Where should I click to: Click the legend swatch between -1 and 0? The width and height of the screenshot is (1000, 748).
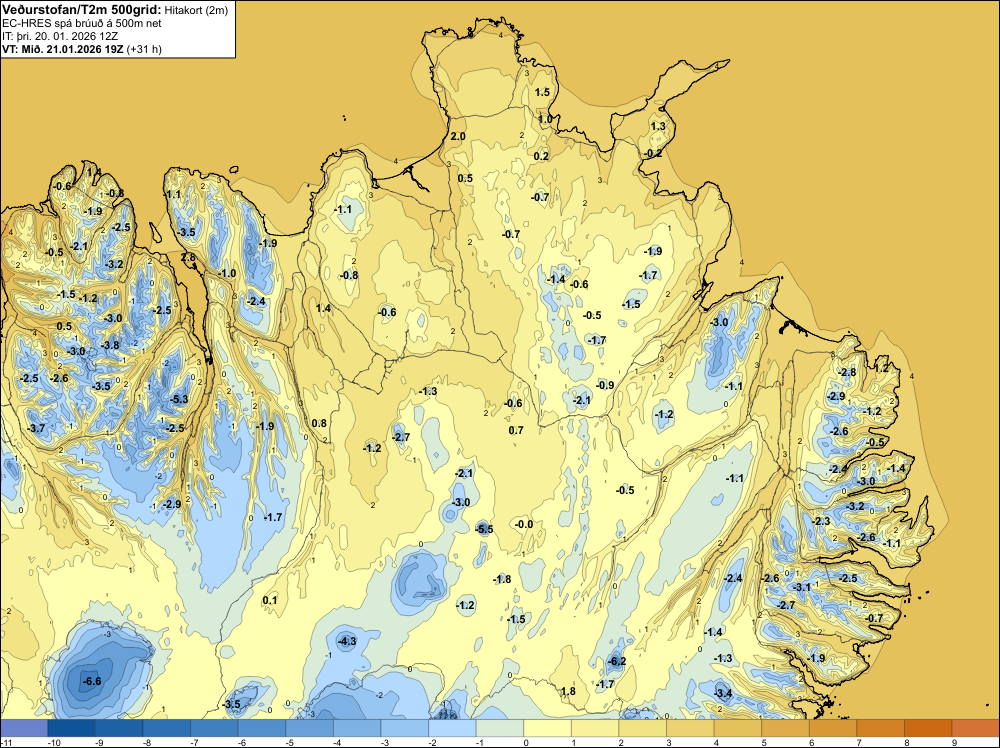click(x=500, y=728)
